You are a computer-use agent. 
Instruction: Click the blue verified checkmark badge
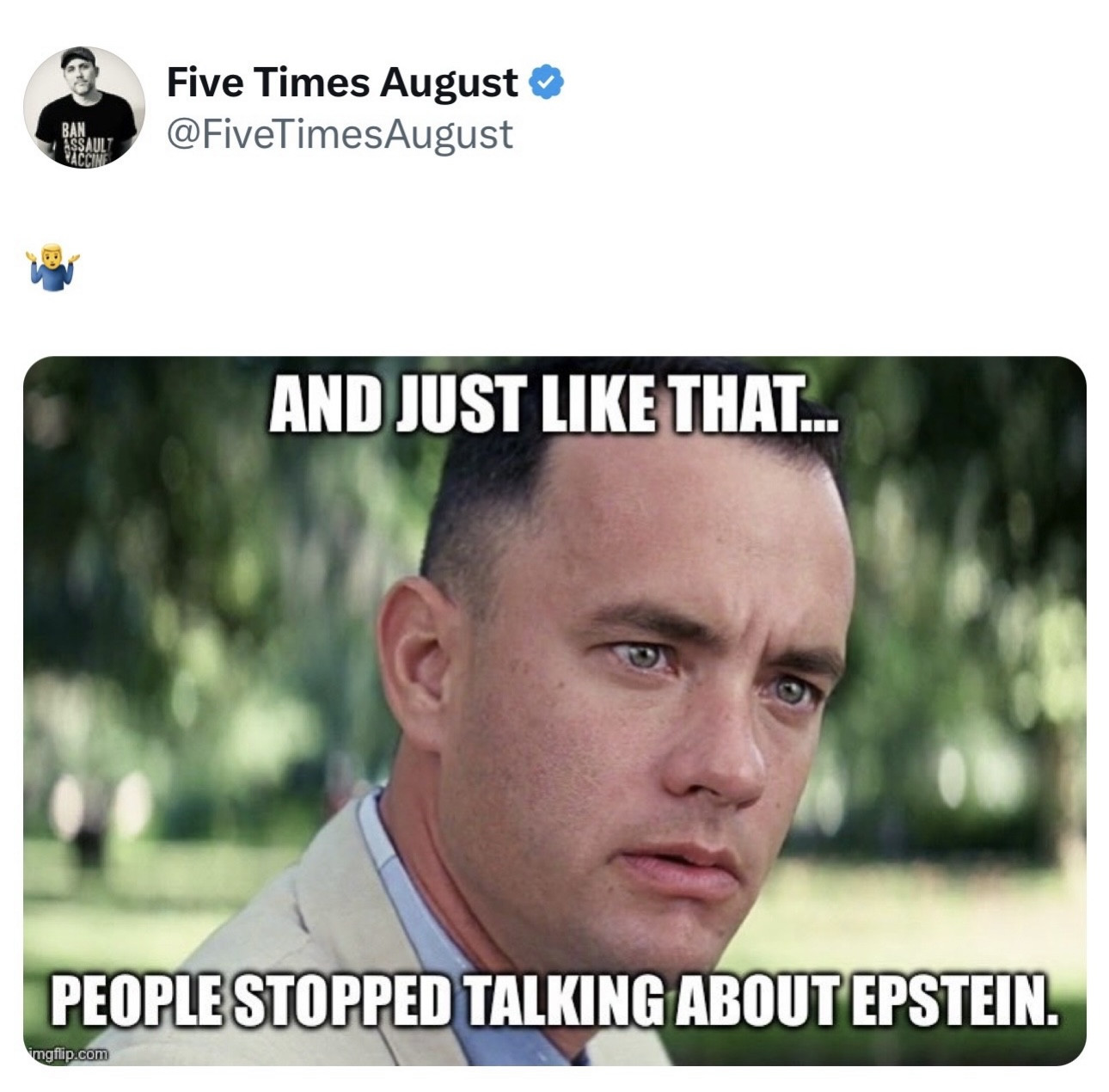[x=545, y=83]
